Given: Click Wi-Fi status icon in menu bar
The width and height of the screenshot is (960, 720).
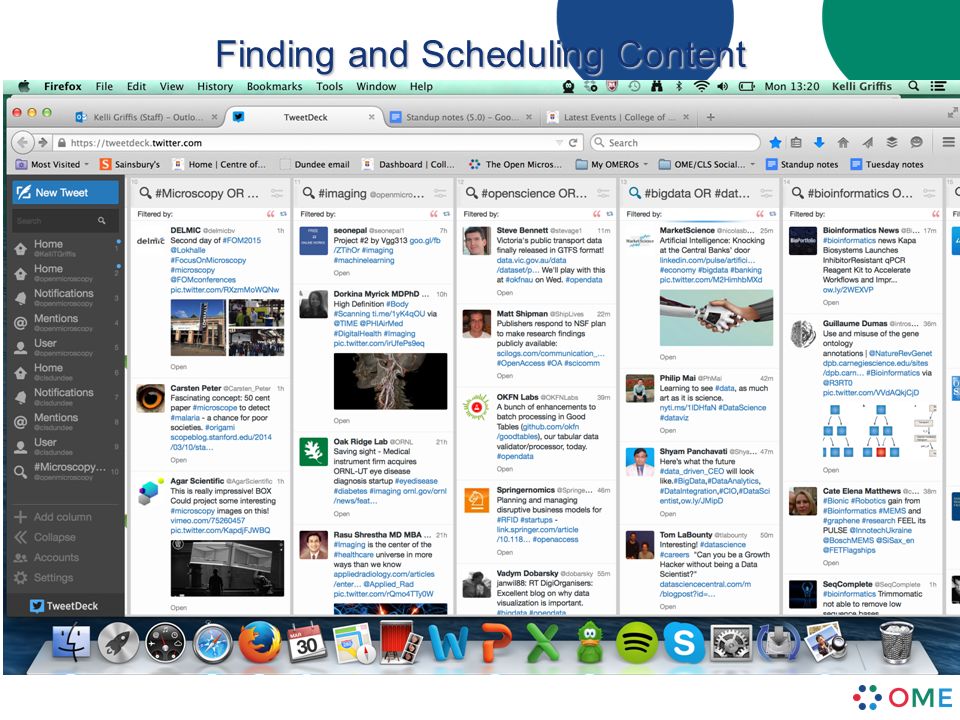Looking at the screenshot, I should (x=701, y=86).
